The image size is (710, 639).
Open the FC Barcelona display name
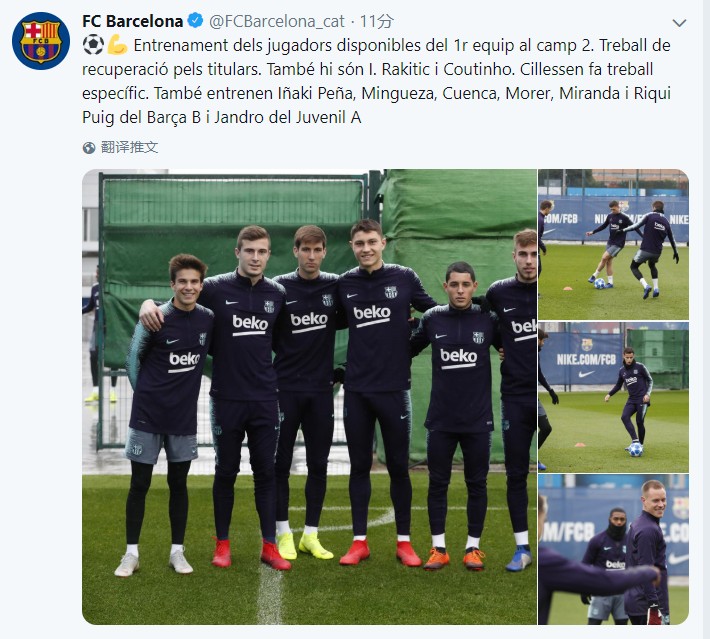pos(133,21)
